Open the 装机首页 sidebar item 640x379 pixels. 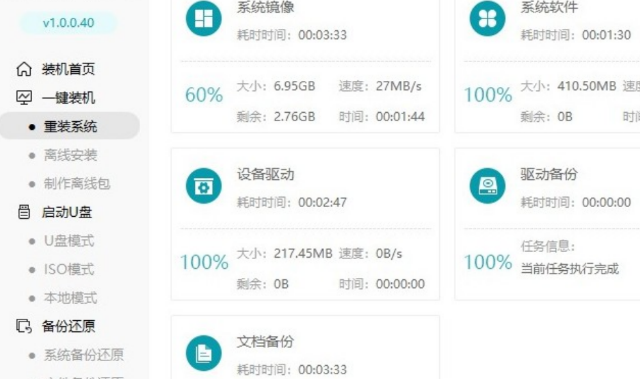(x=68, y=69)
